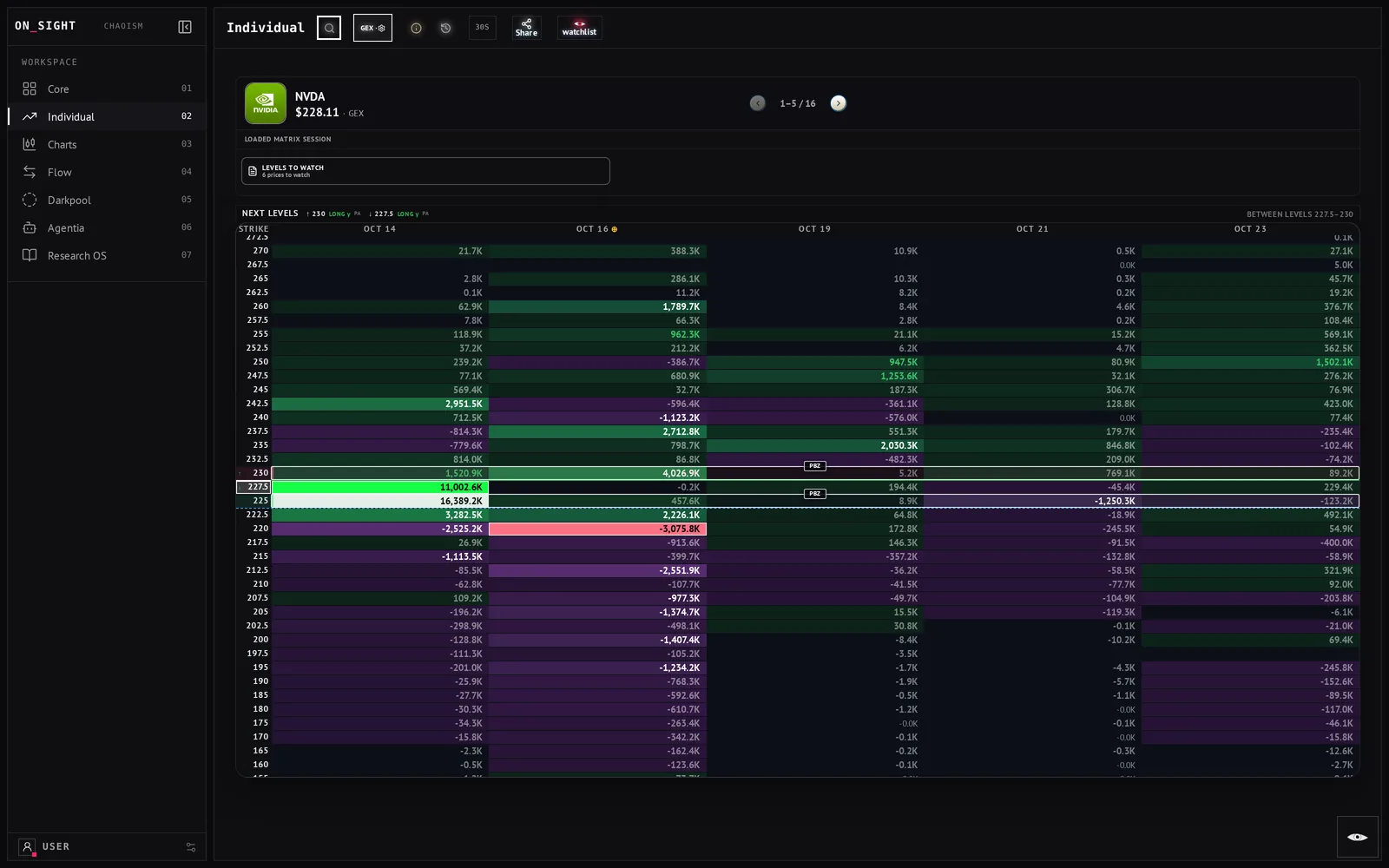The image size is (1389, 868).
Task: Open Darkpool workspace item
Action: (x=107, y=200)
